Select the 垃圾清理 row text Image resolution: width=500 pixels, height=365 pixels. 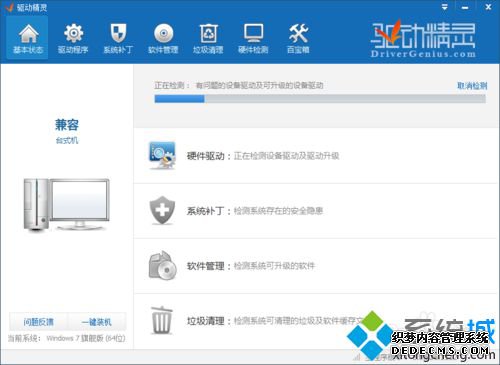click(x=275, y=321)
